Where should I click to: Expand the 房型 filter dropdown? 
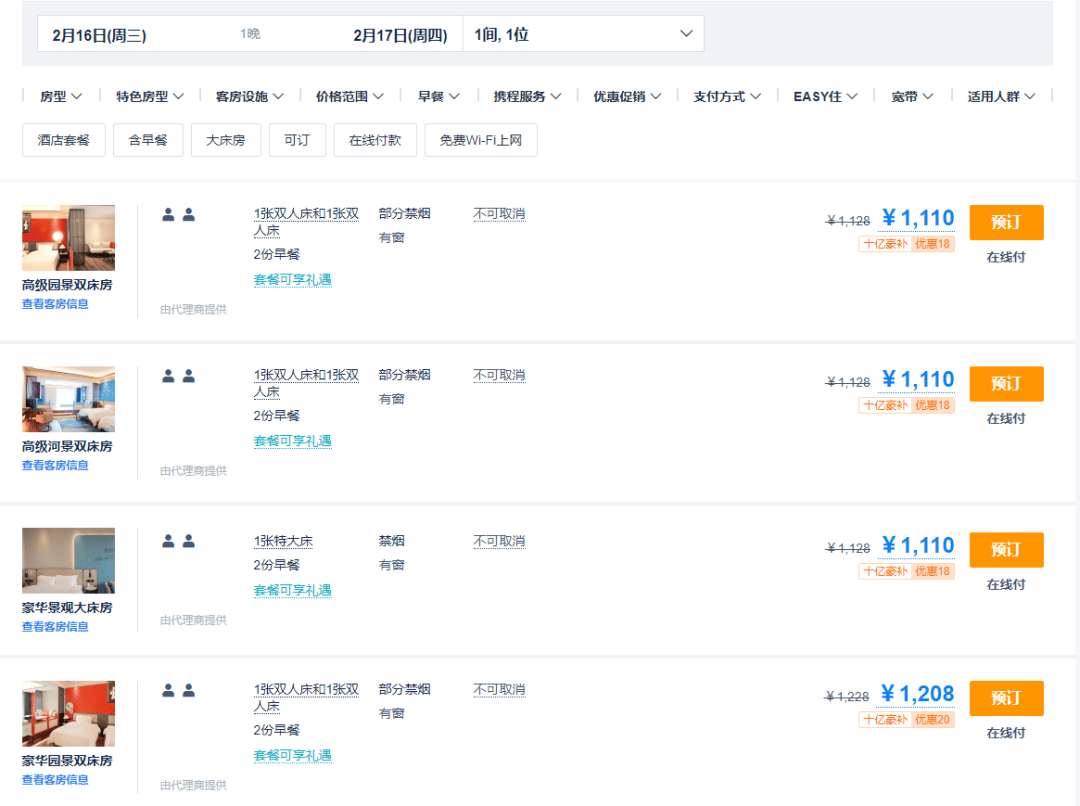(61, 96)
